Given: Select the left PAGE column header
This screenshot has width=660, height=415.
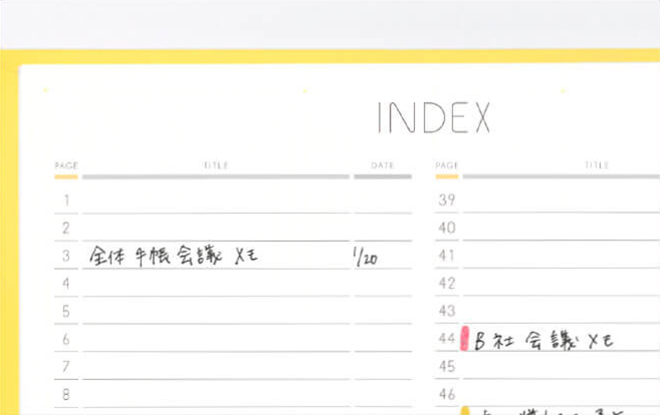Looking at the screenshot, I should coord(66,165).
